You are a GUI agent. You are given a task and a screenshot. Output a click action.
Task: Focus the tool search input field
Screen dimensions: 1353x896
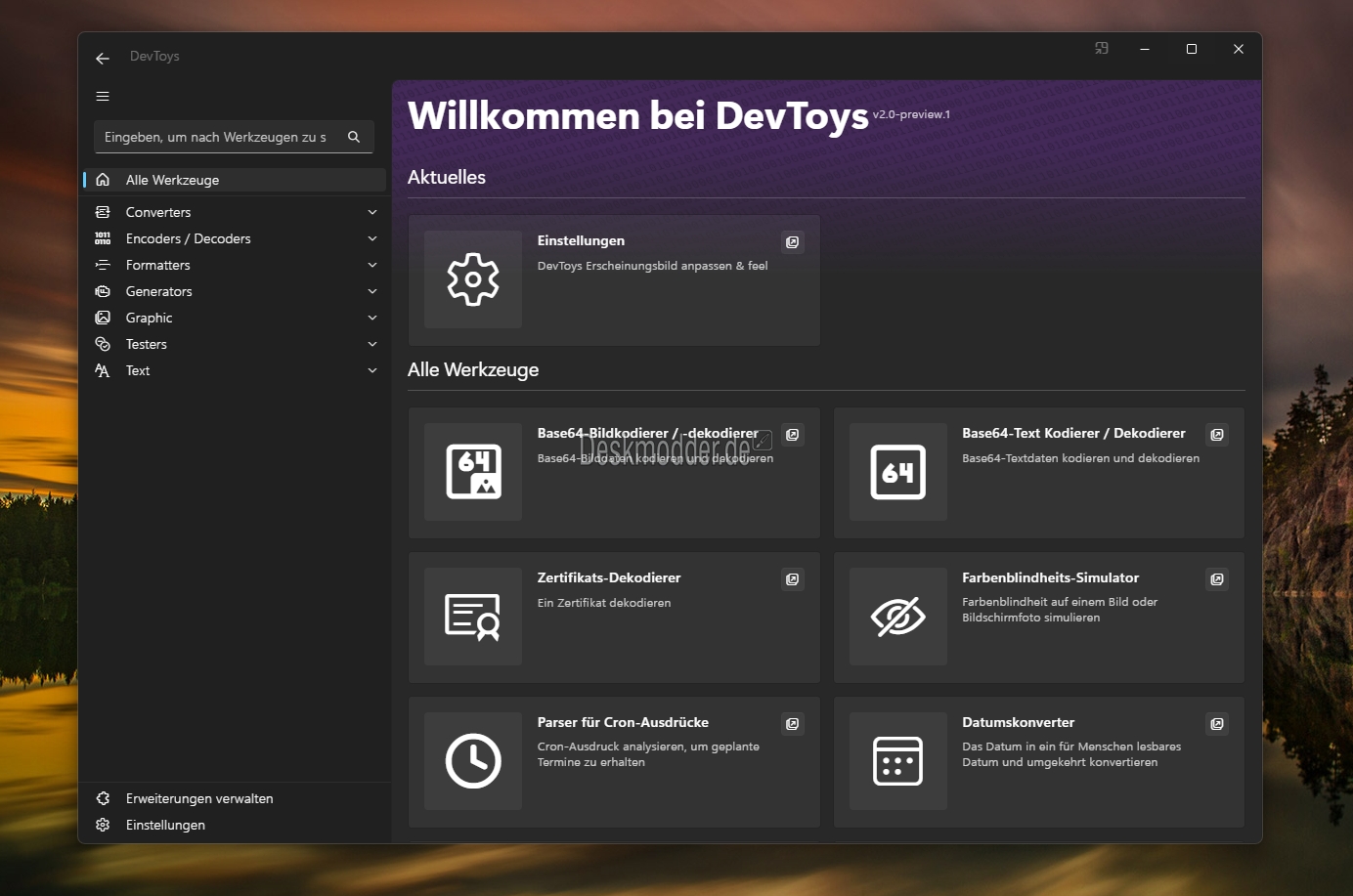[x=234, y=137]
